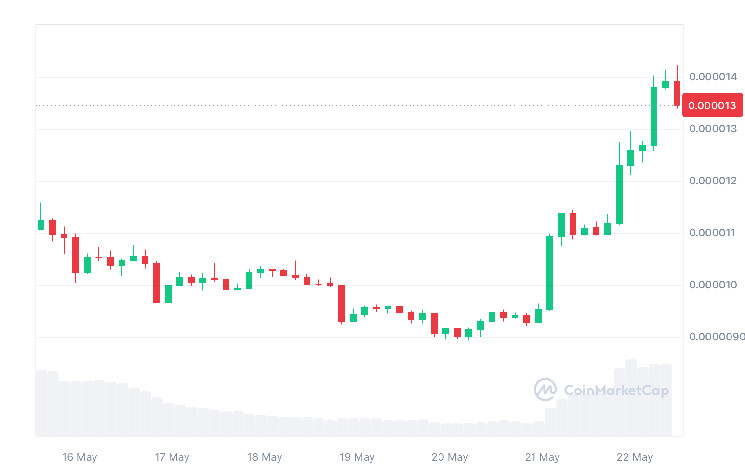Select the 22 May date label
The image size is (745, 470).
(x=635, y=457)
